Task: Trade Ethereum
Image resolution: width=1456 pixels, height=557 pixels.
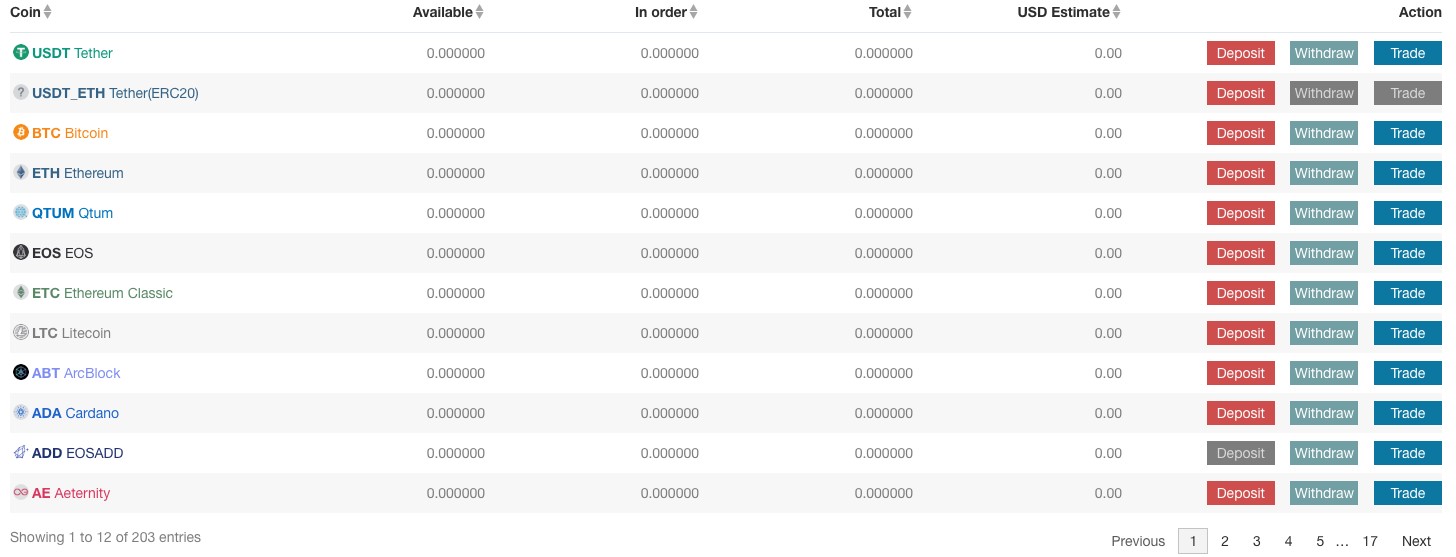Action: [1408, 173]
